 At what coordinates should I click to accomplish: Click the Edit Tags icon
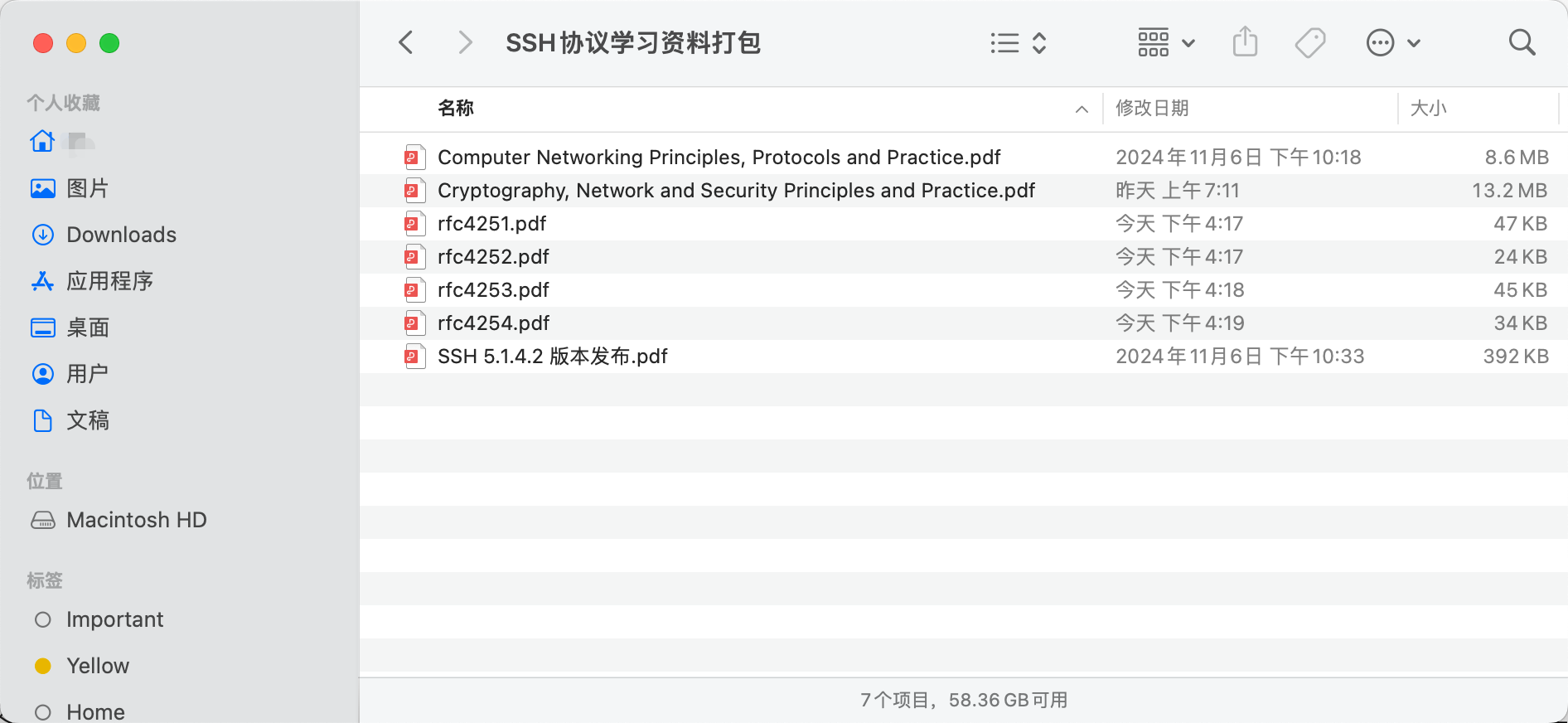(1310, 42)
